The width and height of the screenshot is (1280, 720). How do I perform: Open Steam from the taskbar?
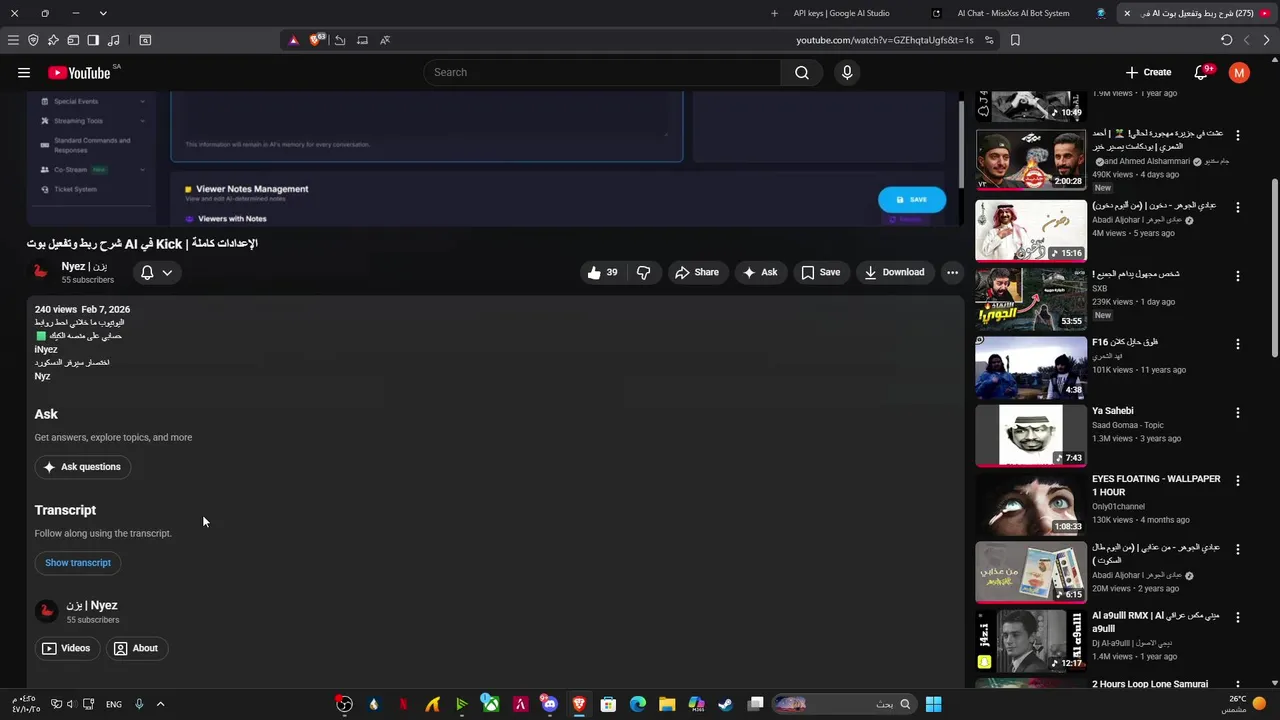[725, 704]
